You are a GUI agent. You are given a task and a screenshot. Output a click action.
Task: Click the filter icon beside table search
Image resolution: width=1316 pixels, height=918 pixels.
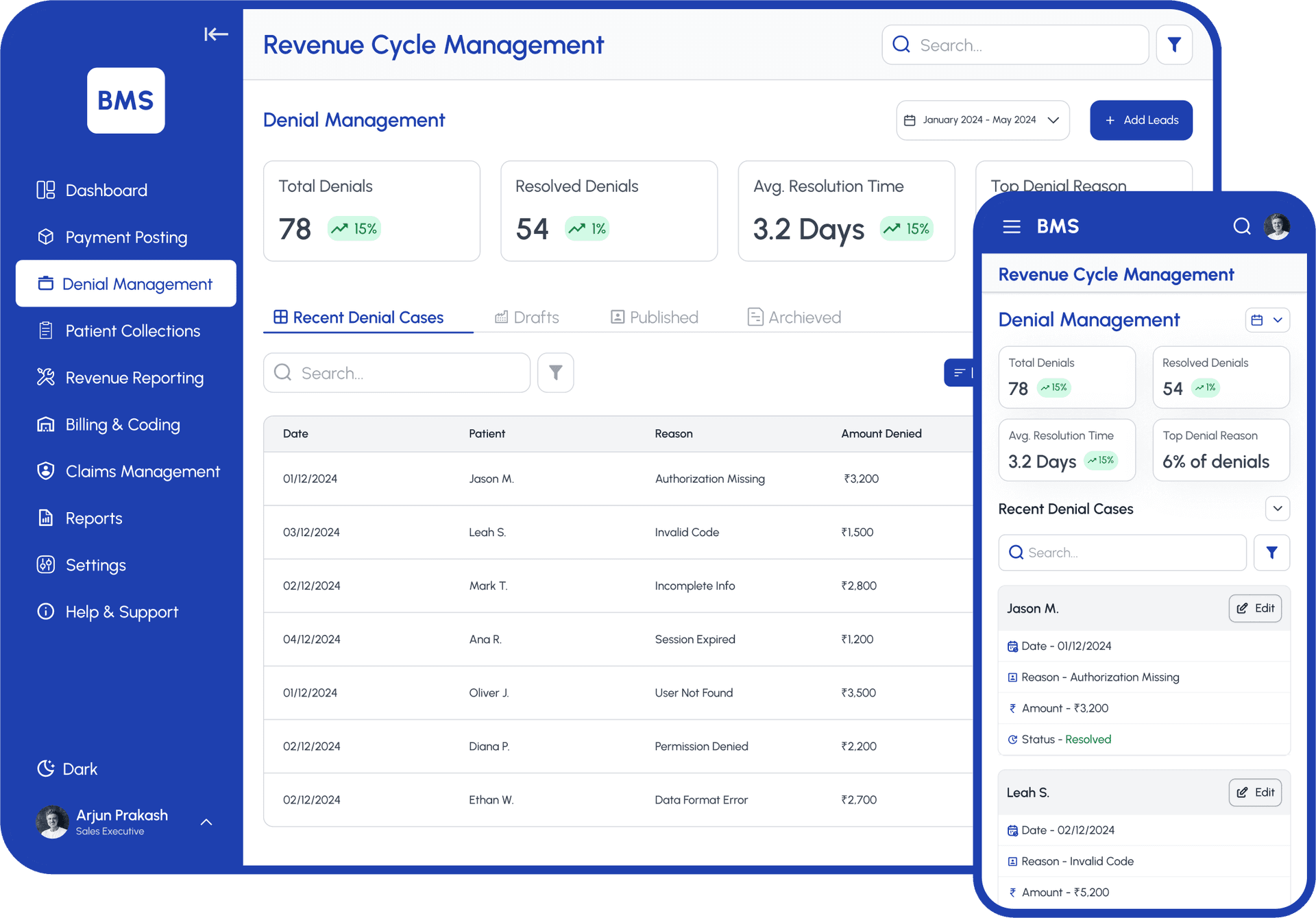[555, 373]
